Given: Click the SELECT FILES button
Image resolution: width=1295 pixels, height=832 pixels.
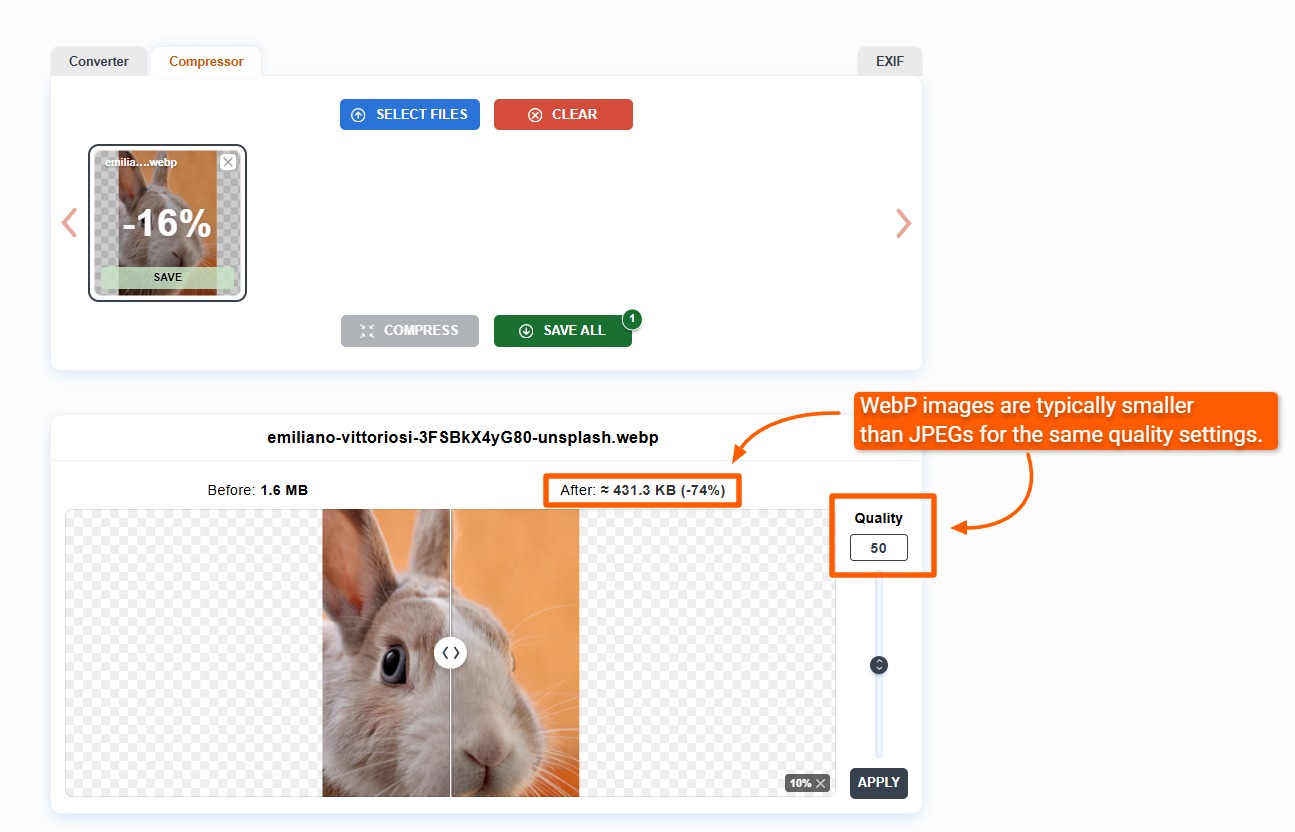Looking at the screenshot, I should pos(409,114).
